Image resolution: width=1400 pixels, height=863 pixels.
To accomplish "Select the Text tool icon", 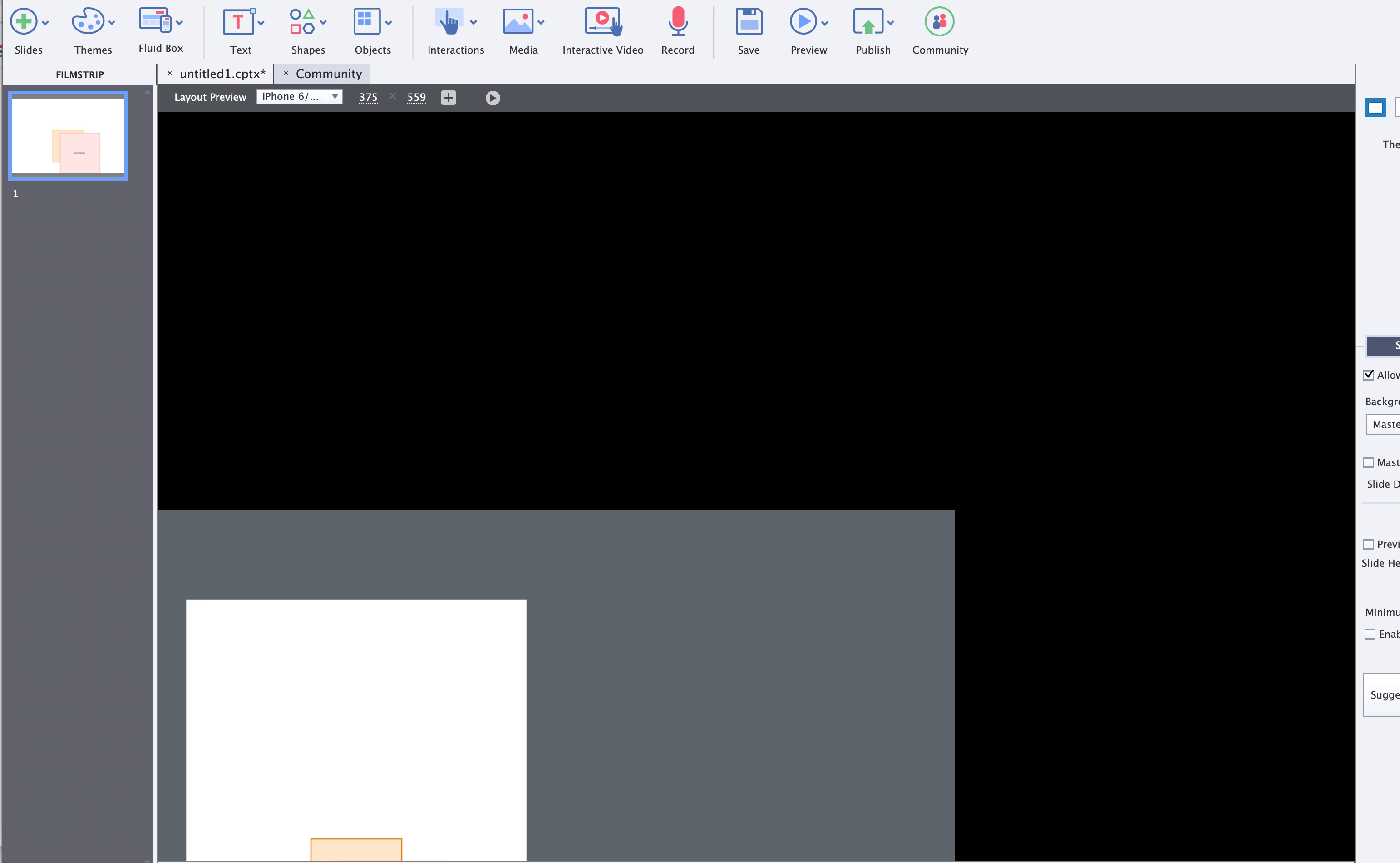I will (238, 22).
